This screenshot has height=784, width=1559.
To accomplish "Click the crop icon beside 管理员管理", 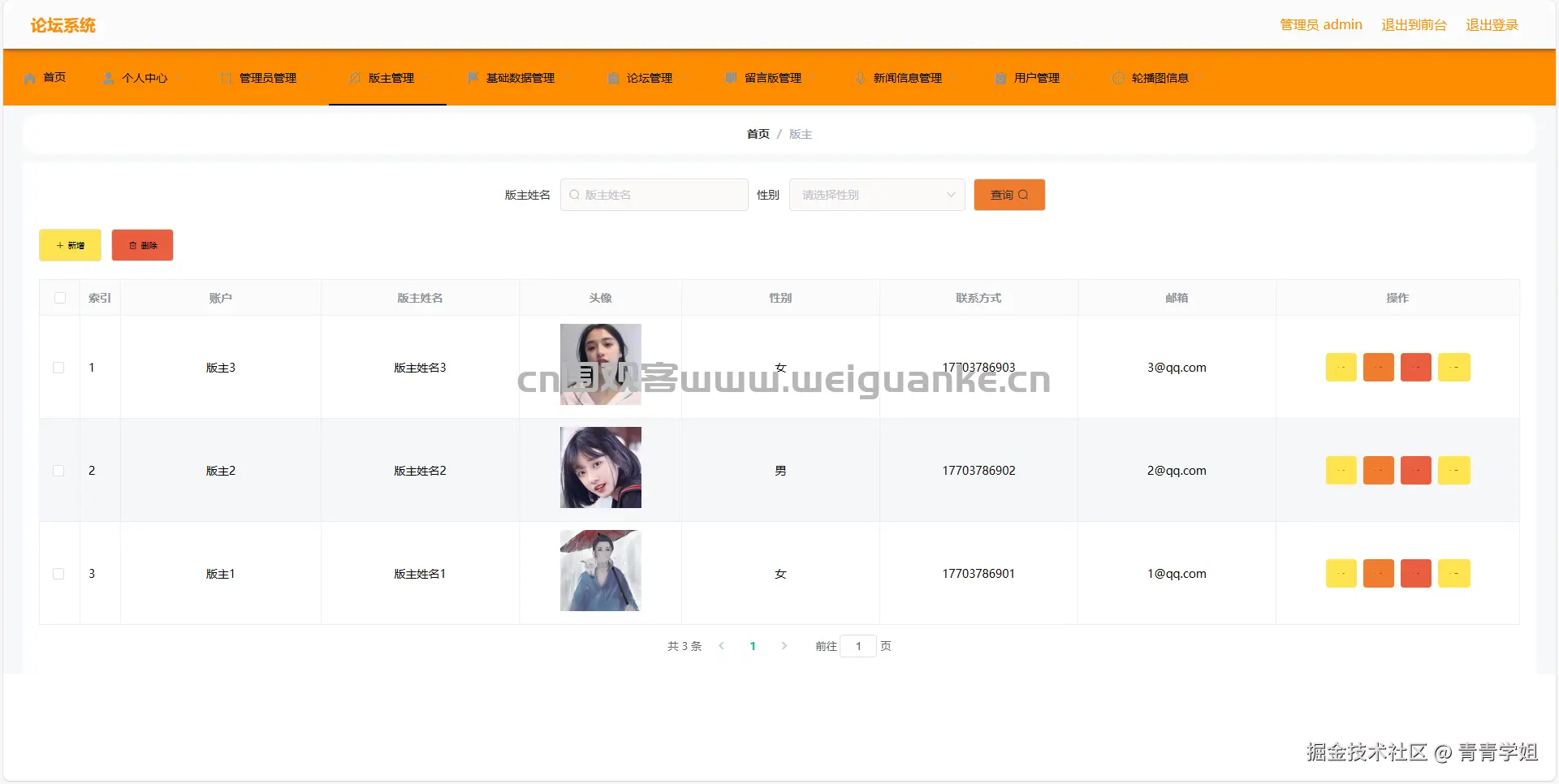I will point(226,78).
